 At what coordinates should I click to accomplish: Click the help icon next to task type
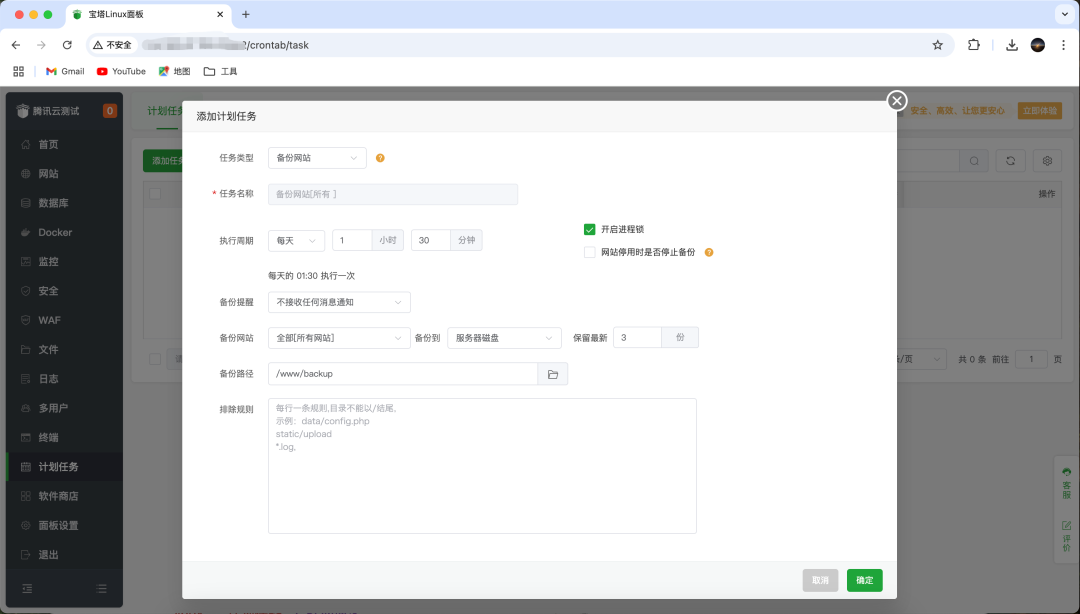coord(380,158)
